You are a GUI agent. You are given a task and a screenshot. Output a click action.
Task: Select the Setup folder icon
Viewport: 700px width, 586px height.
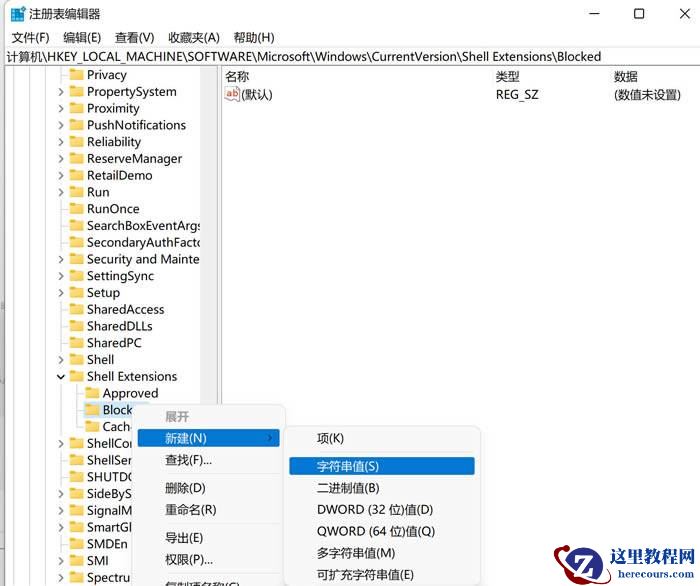(77, 292)
